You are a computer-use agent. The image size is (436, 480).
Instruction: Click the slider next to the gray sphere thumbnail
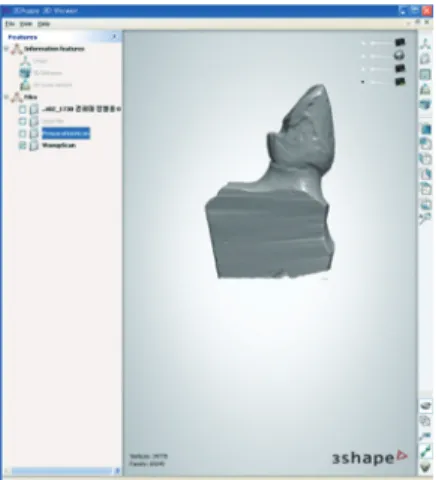click(x=381, y=56)
